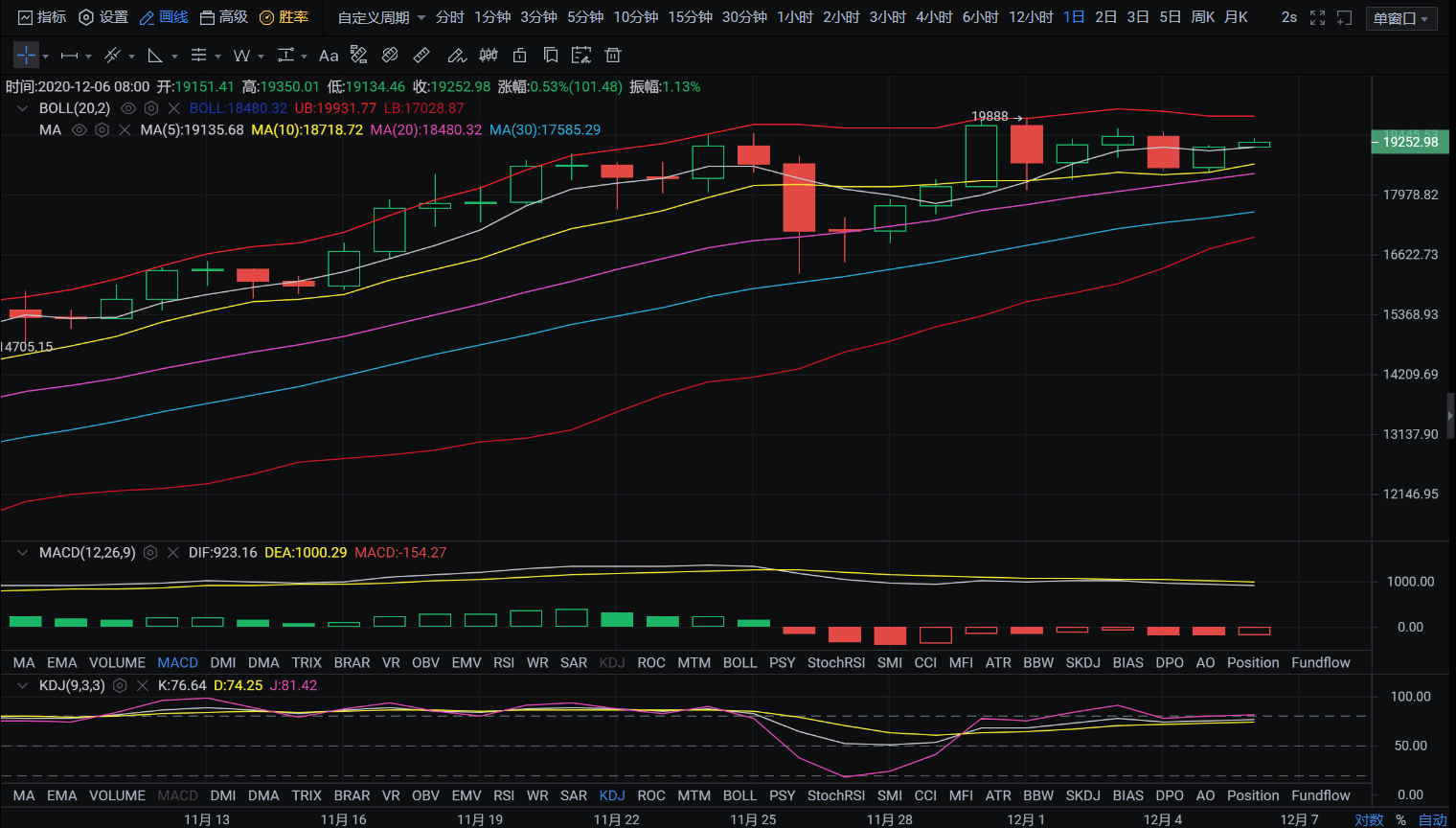1456x828 pixels.
Task: Select the crosshair cursor tool
Action: point(26,56)
